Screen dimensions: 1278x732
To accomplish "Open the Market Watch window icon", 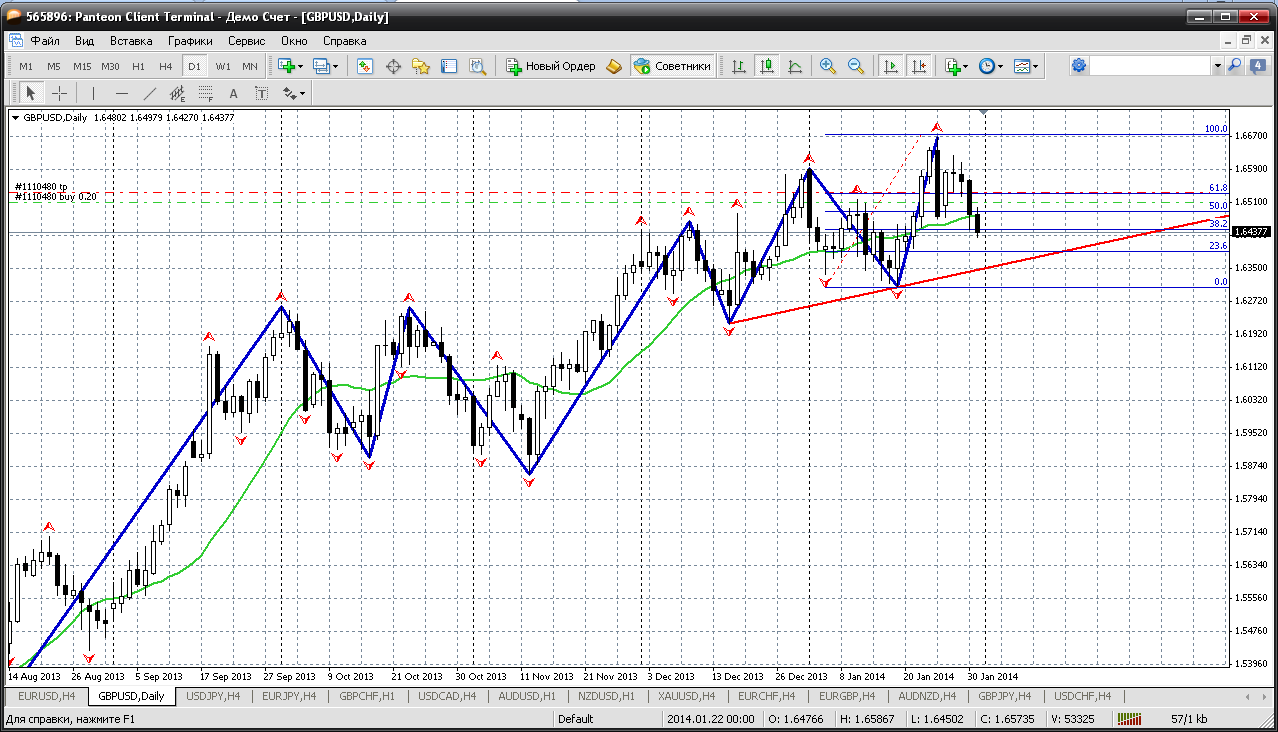I will point(365,66).
